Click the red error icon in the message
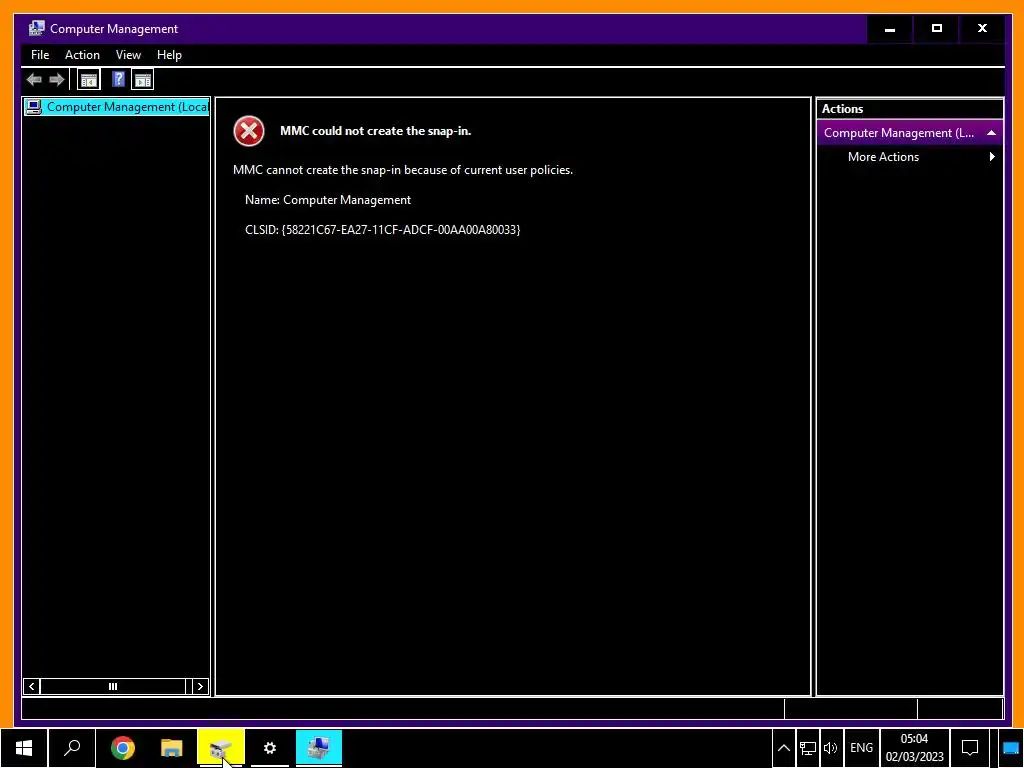 pyautogui.click(x=249, y=131)
